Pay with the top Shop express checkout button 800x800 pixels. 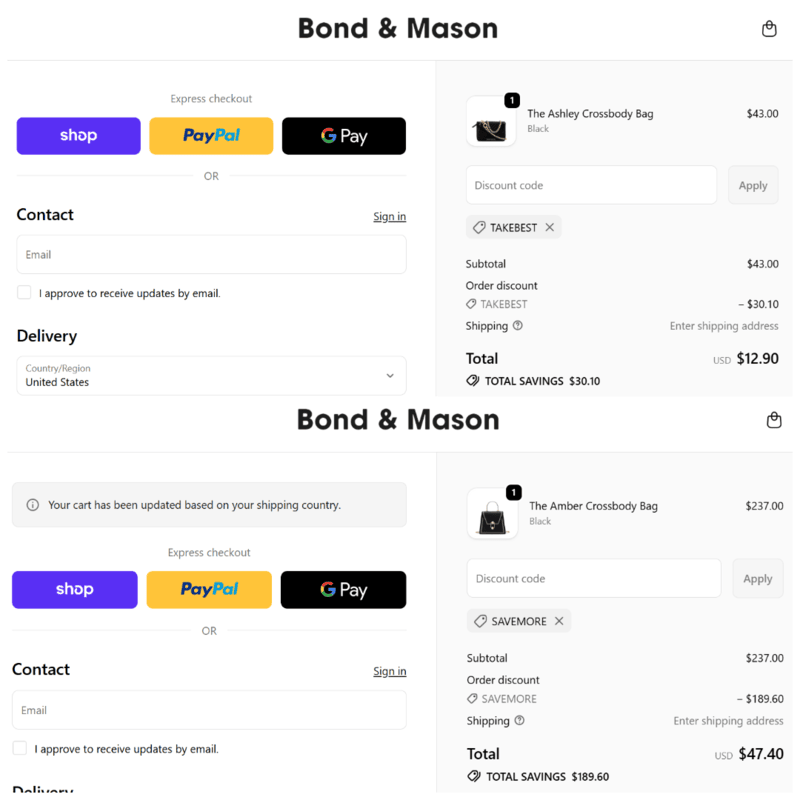[x=78, y=136]
